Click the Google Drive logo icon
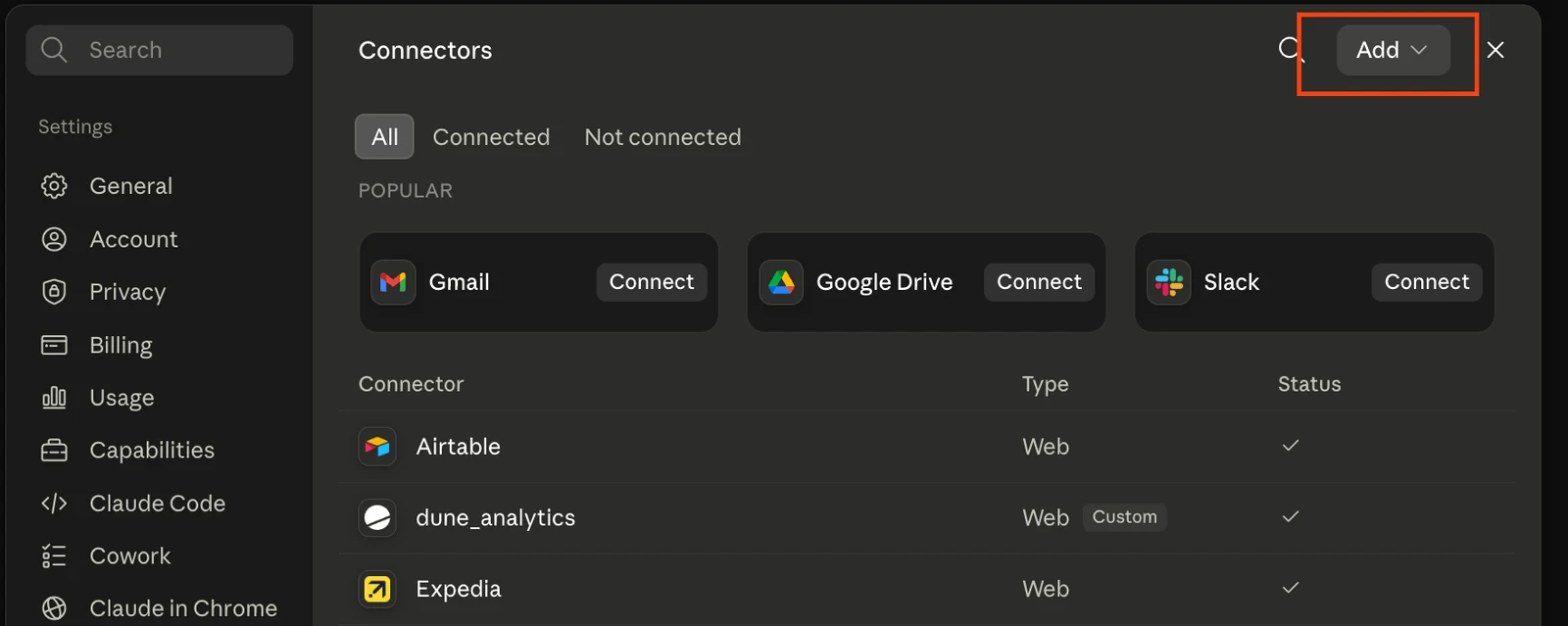Screen dimensions: 1568x626 coord(781,282)
